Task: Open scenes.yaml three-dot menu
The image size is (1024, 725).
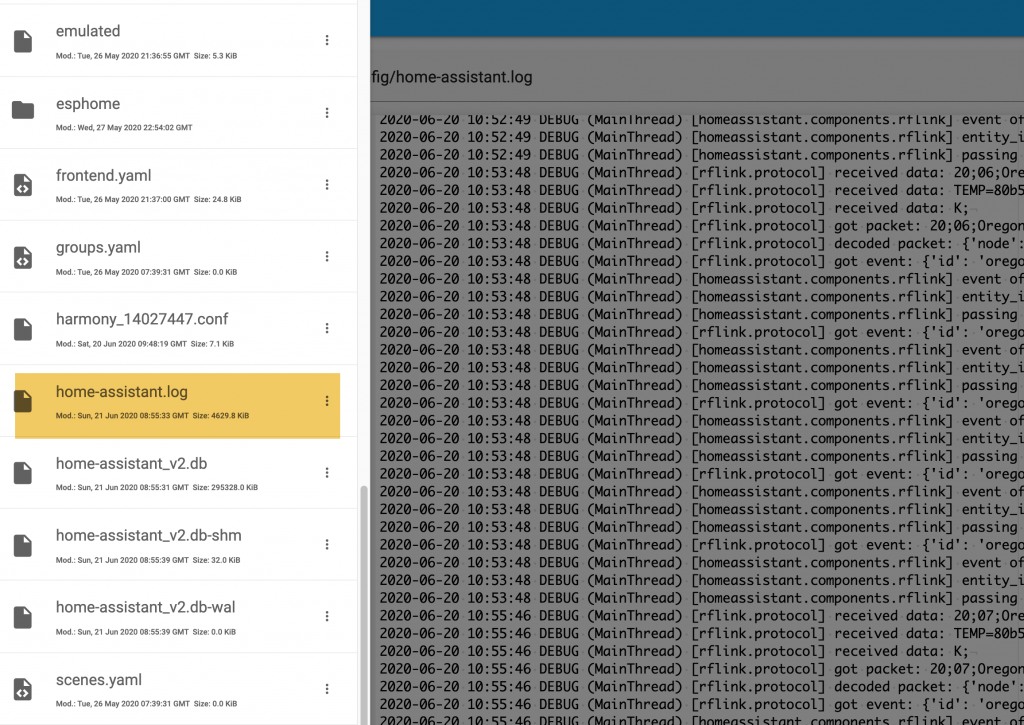Action: click(x=327, y=689)
